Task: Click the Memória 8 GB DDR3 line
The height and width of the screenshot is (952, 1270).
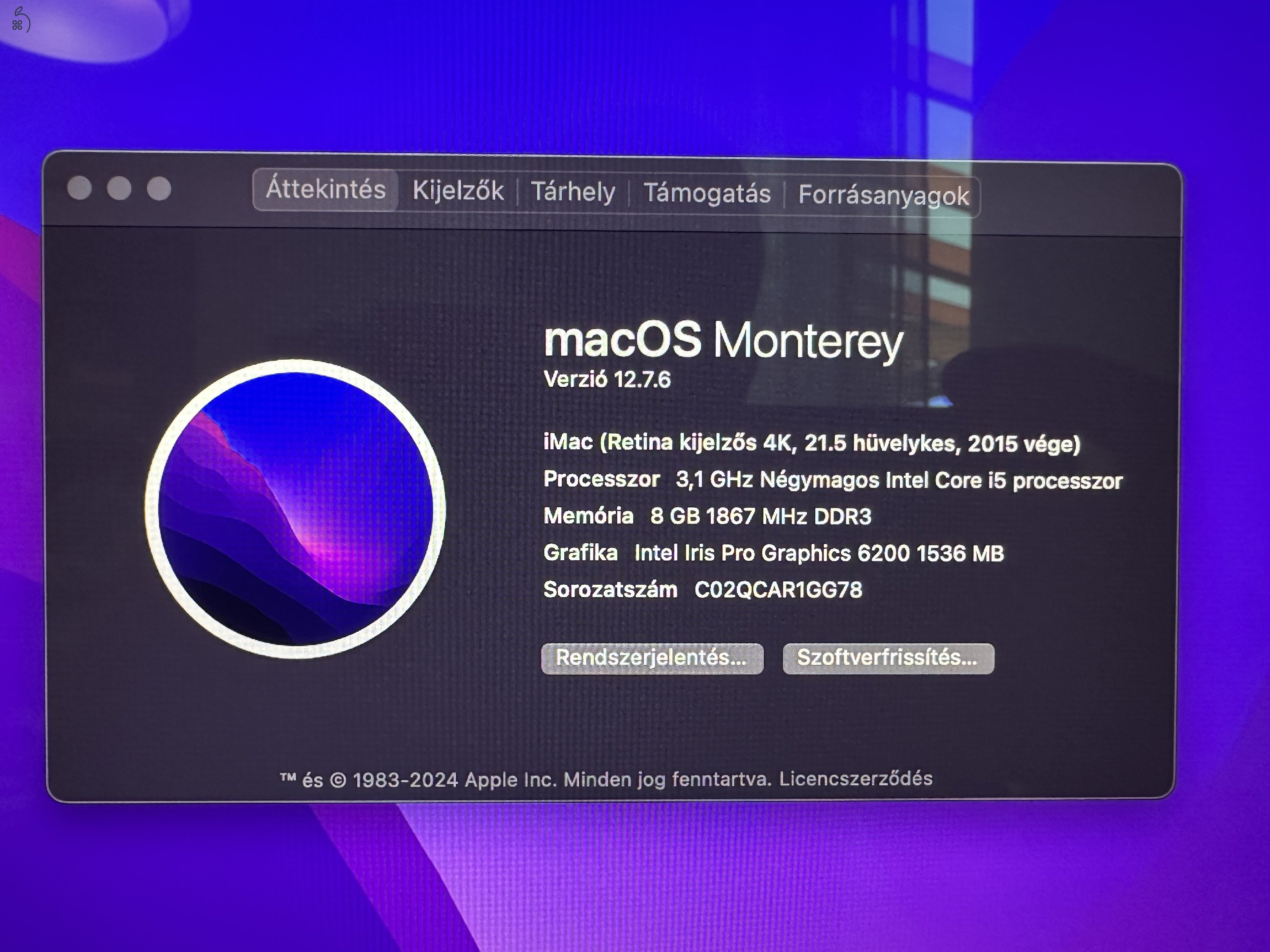Action: [707, 517]
